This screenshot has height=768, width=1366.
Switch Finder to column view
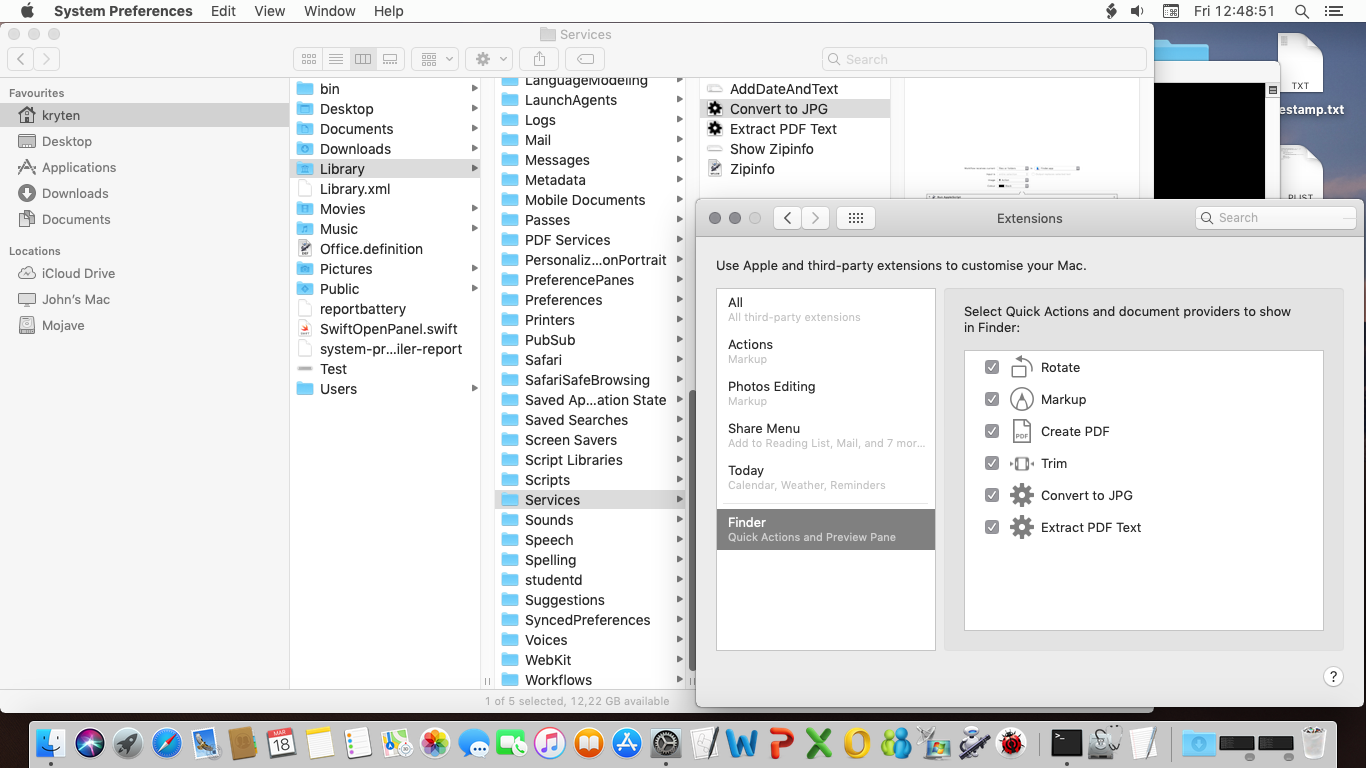tap(363, 59)
